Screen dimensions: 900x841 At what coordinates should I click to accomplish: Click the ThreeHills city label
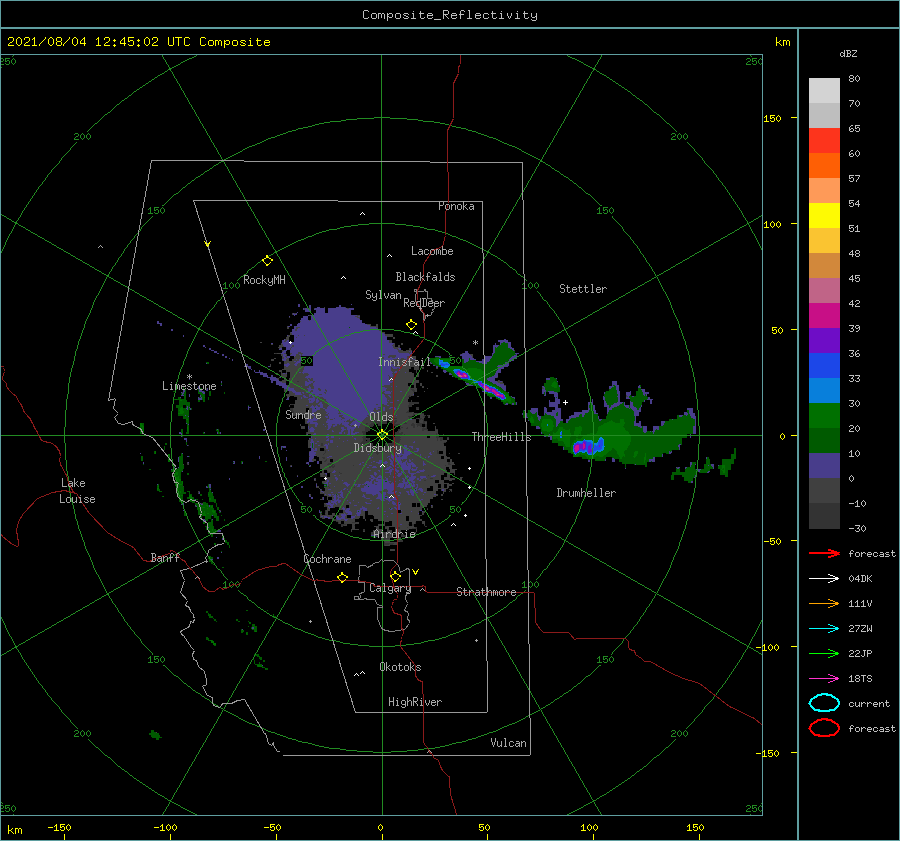pos(502,437)
